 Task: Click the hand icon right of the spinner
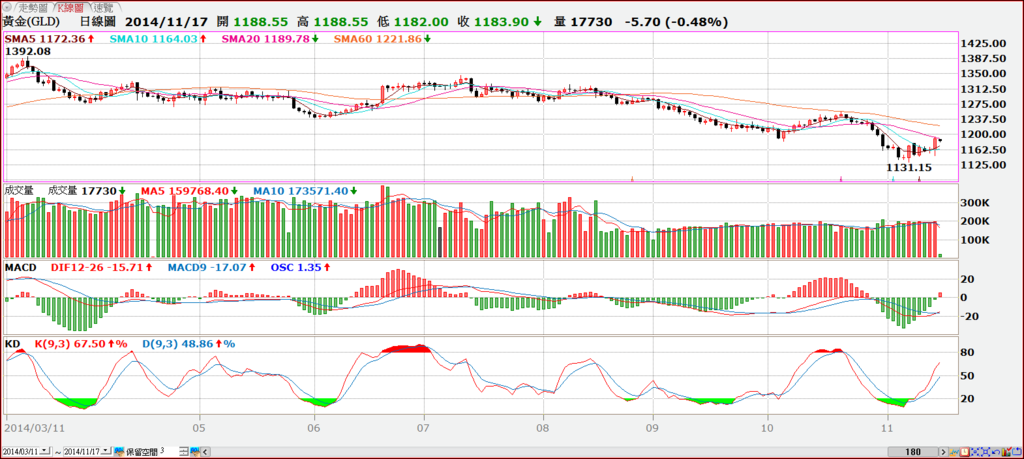point(195,451)
